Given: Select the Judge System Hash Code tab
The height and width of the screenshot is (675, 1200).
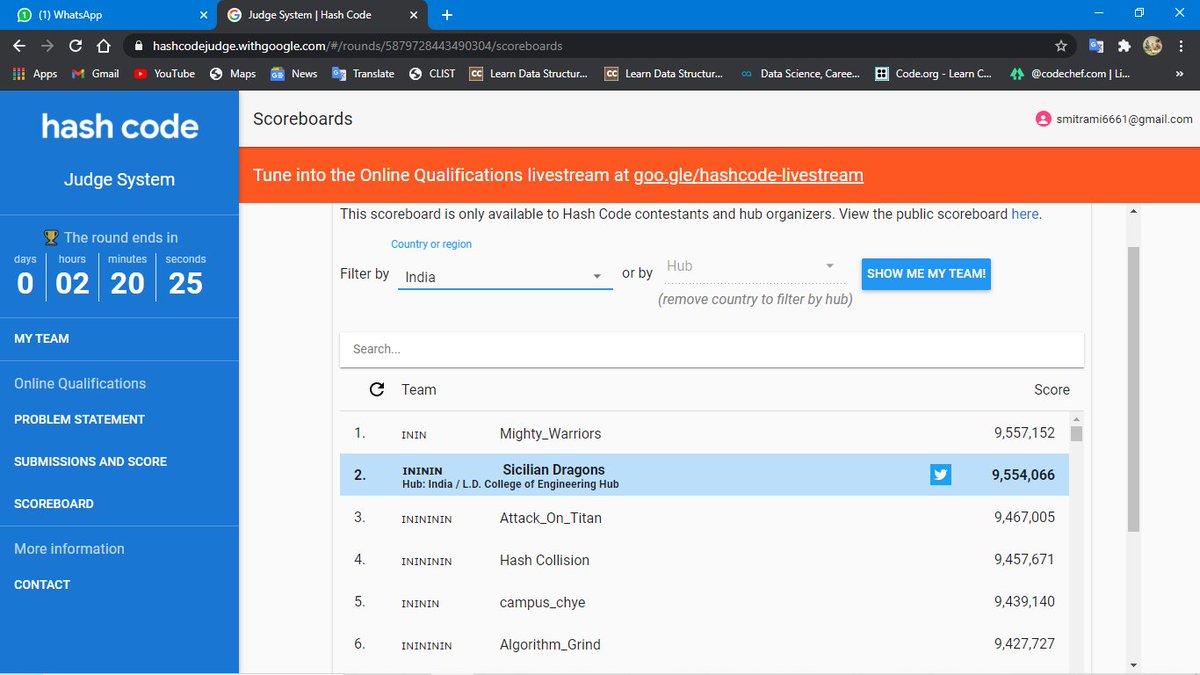Looking at the screenshot, I should point(320,15).
